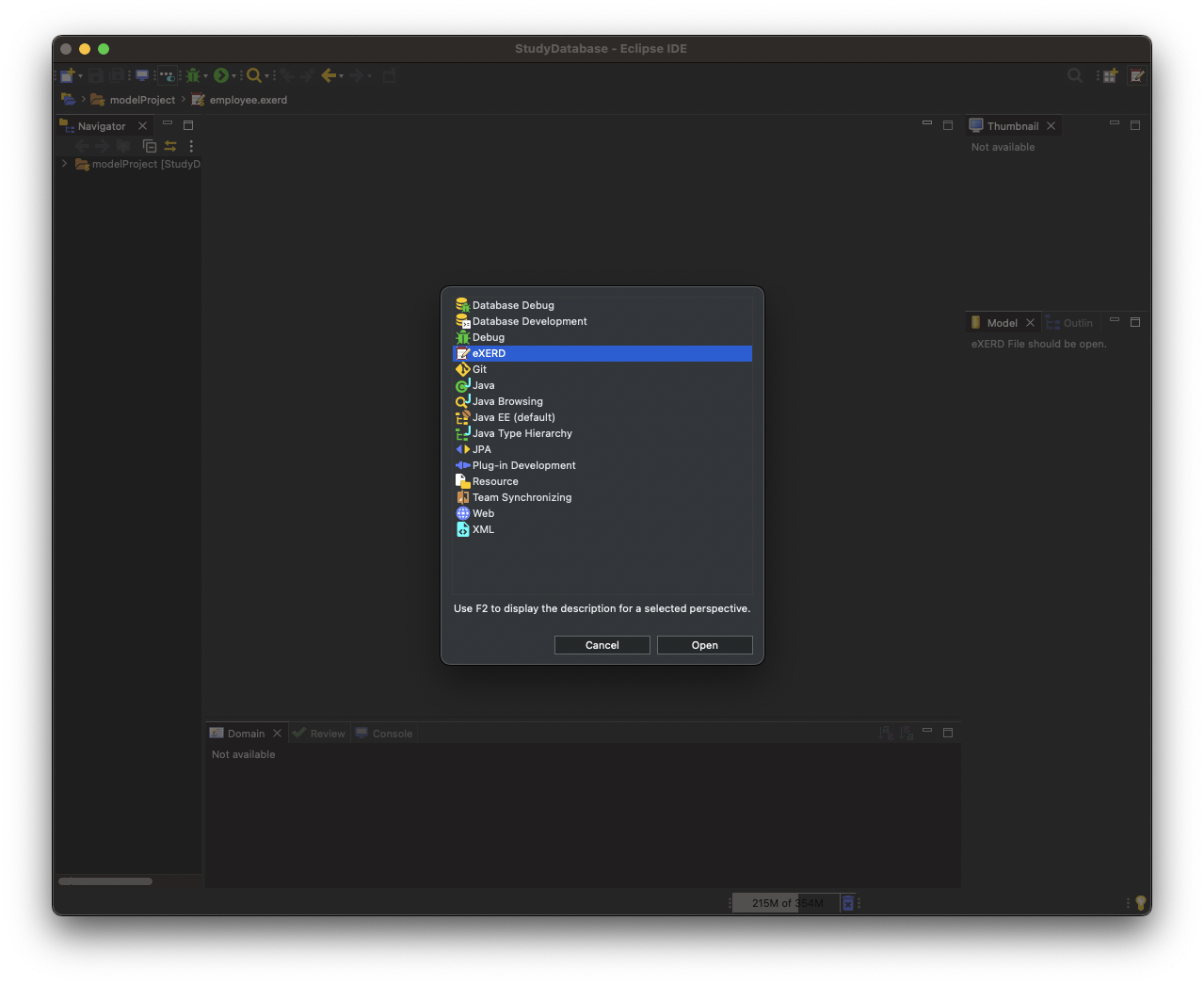Maximize the Thumbnail view panel
Viewport: 1204px width, 985px height.
[x=1135, y=125]
